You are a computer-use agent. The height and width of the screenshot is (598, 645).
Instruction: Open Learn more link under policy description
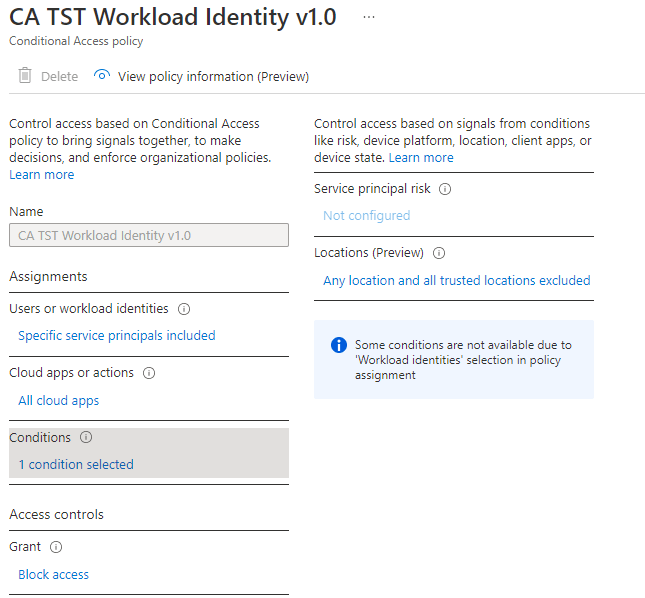click(41, 175)
